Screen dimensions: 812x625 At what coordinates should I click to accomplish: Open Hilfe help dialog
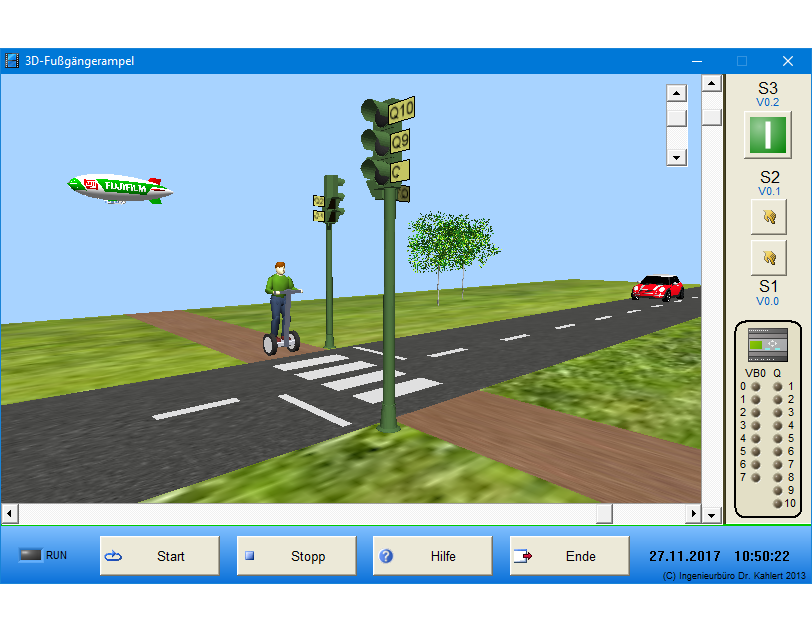pos(432,556)
